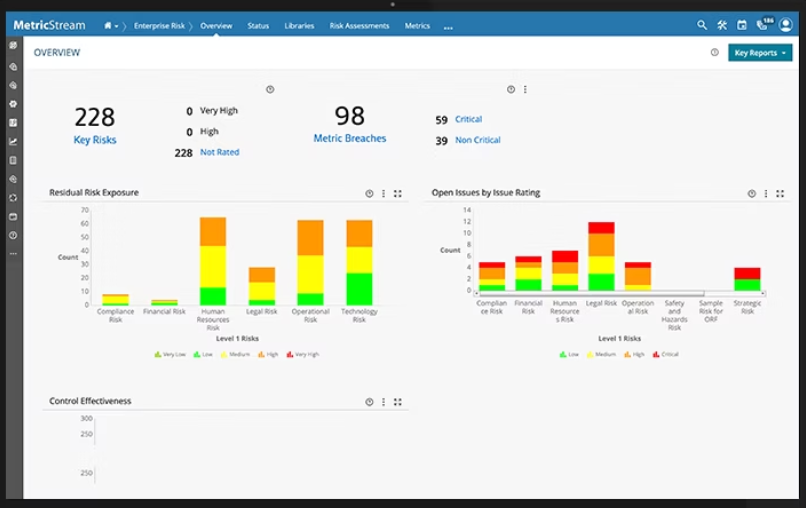Open kebab menu of Control Effectiveness panel
The height and width of the screenshot is (508, 806).
(383, 402)
